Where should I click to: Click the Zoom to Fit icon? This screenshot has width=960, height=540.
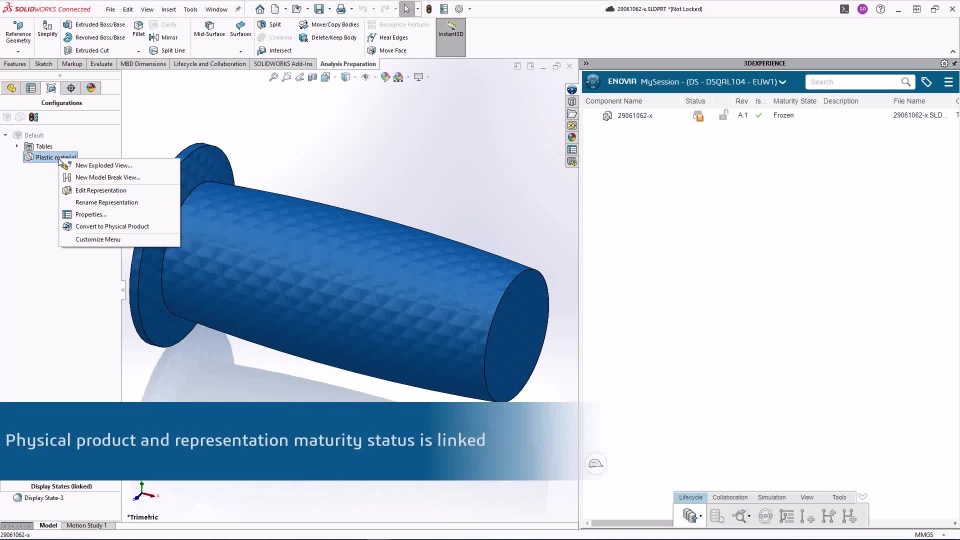pos(273,77)
